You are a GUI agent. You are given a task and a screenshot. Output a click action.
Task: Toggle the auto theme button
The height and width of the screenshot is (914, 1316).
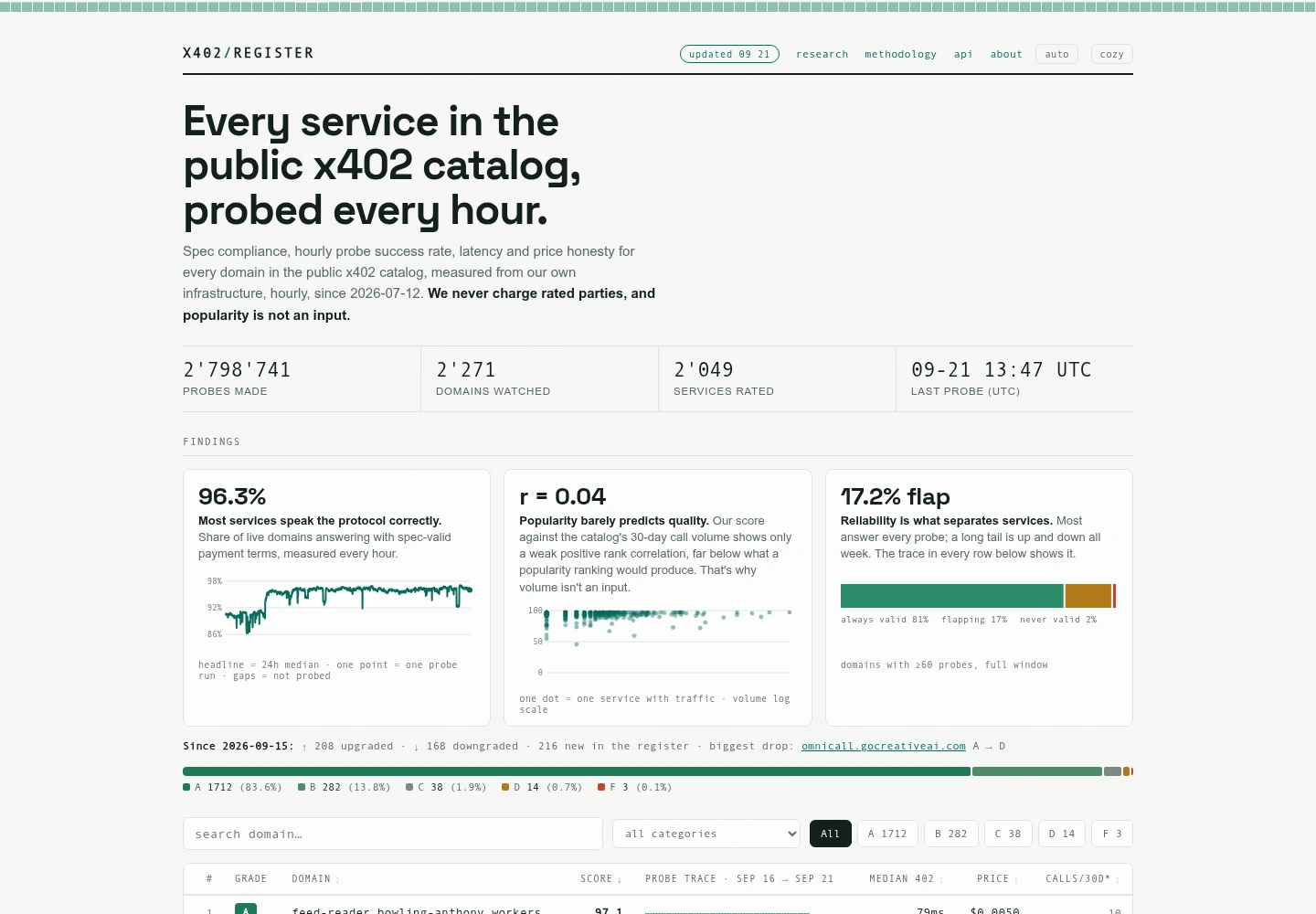(x=1056, y=54)
